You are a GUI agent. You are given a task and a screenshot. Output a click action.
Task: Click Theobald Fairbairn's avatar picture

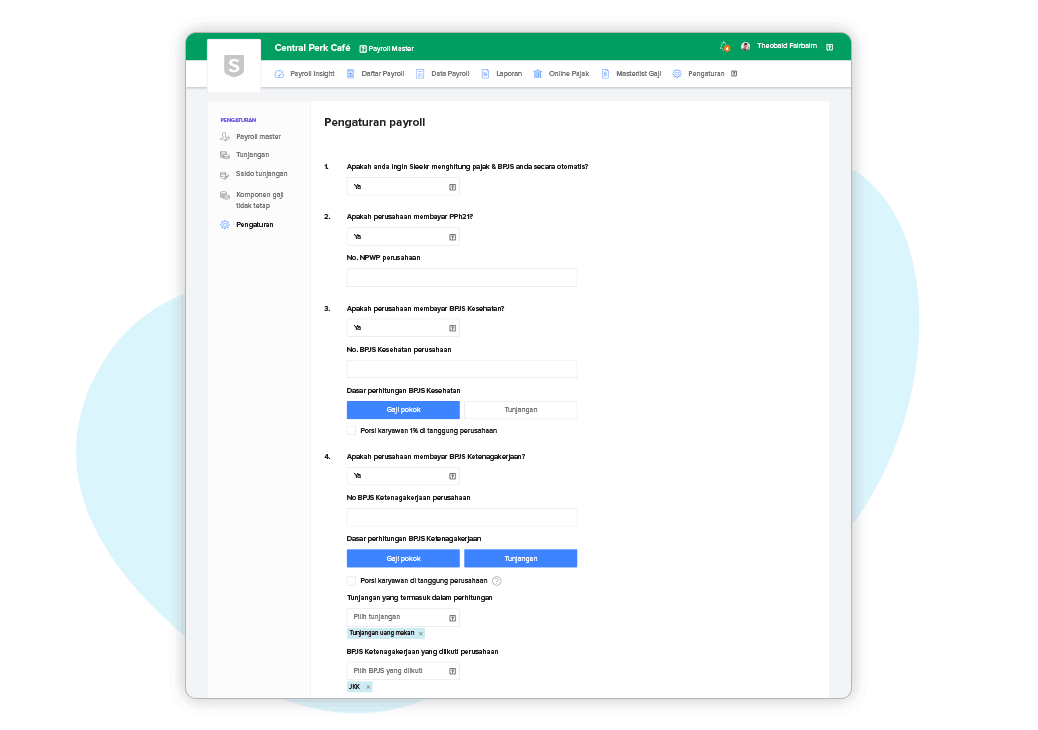(745, 46)
